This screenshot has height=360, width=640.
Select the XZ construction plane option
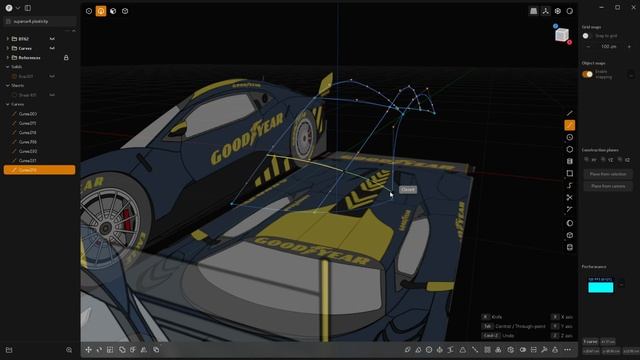[x=624, y=160]
